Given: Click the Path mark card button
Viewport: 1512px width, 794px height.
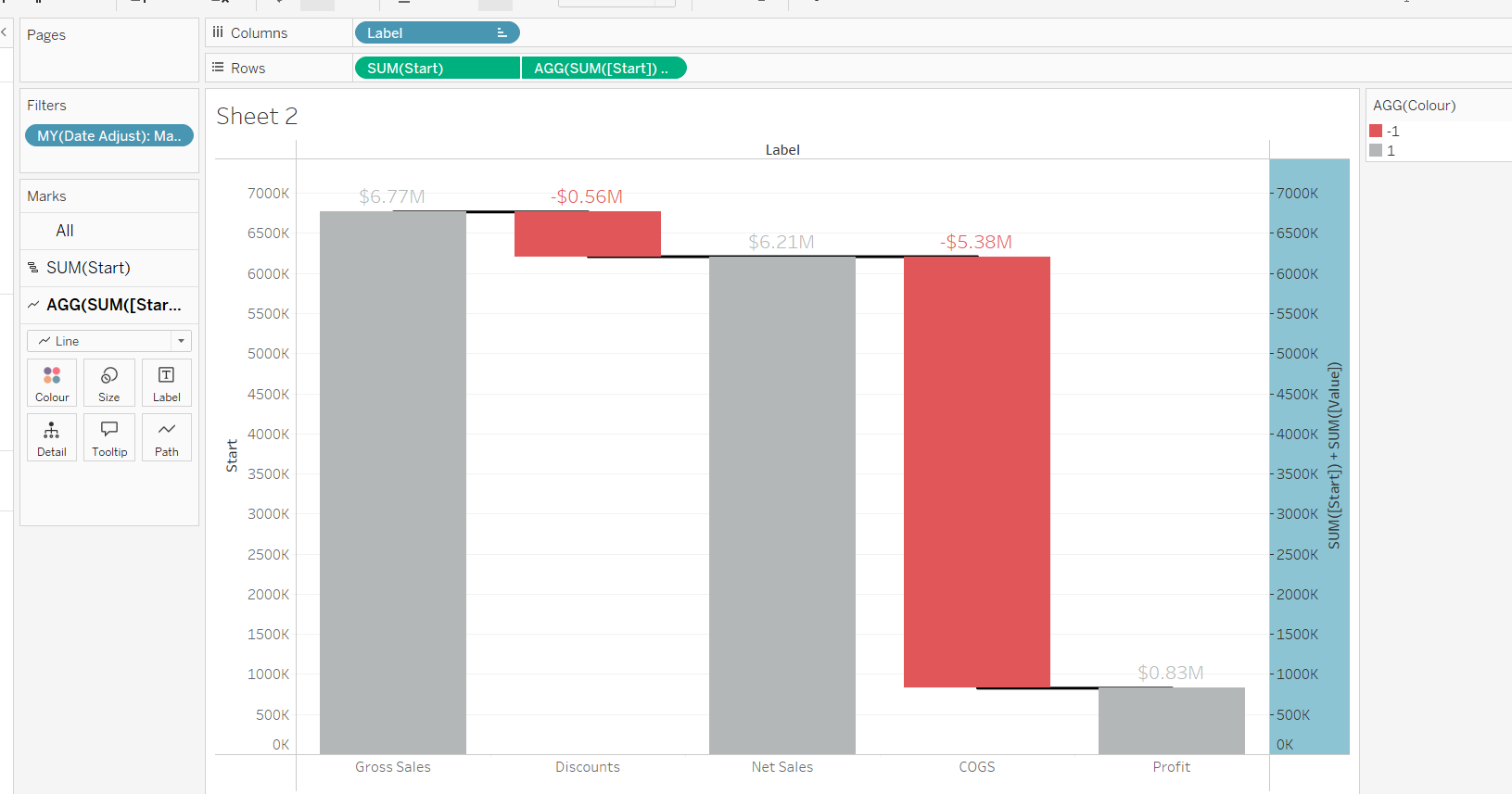Looking at the screenshot, I should 167,437.
